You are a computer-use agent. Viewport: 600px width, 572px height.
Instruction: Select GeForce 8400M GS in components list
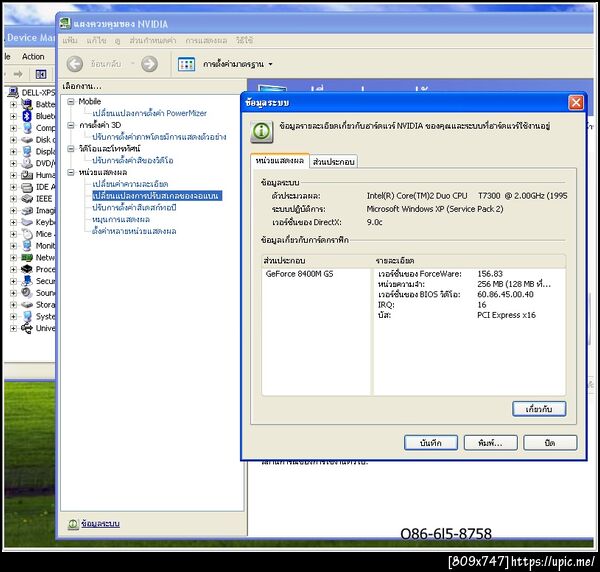tap(299, 274)
